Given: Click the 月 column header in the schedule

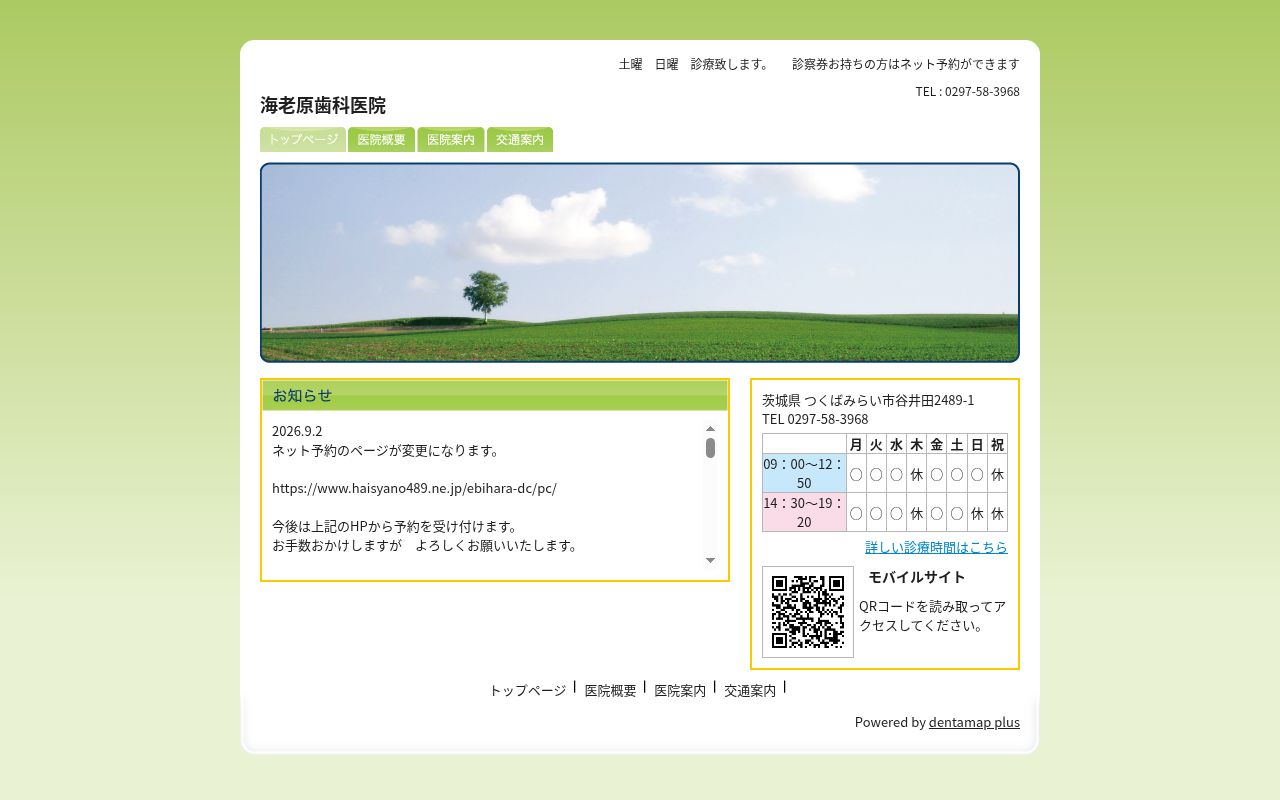Looking at the screenshot, I should click(856, 444).
